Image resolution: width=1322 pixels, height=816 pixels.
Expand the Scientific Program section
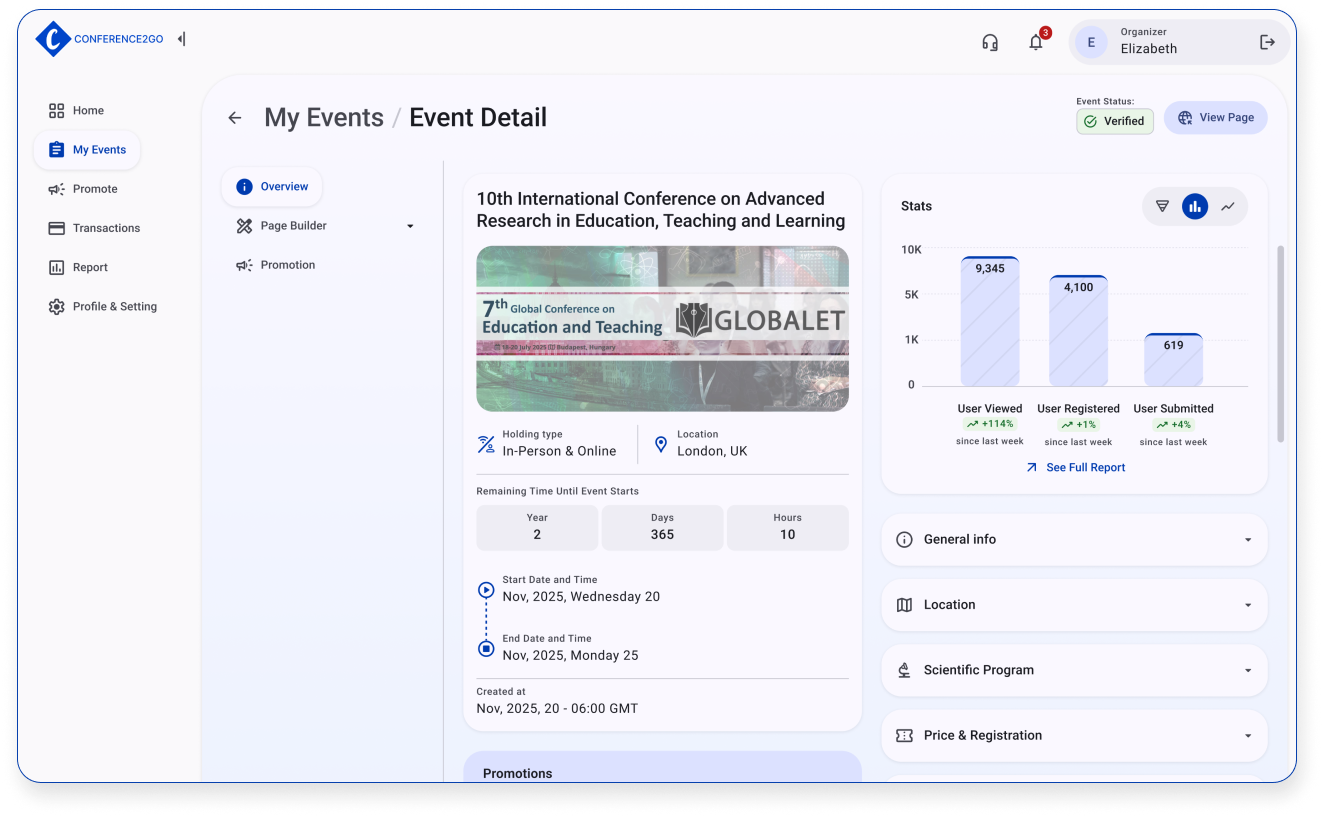click(1074, 670)
